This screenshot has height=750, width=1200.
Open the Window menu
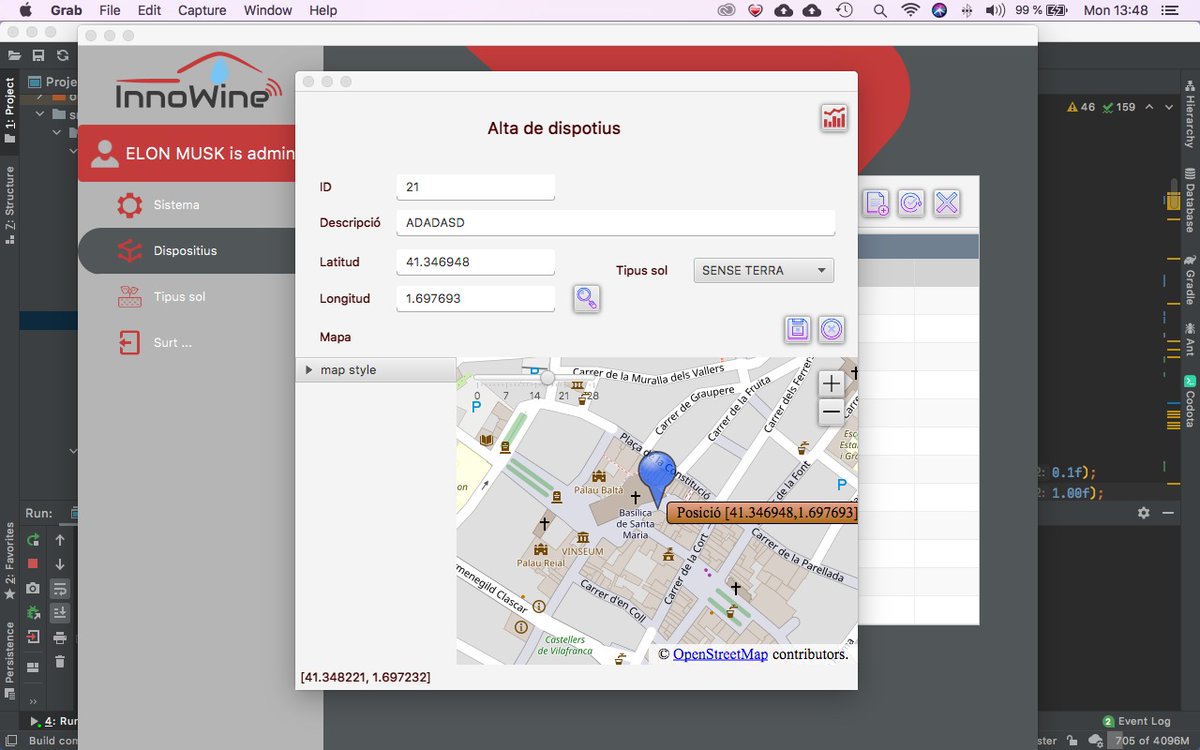(268, 10)
